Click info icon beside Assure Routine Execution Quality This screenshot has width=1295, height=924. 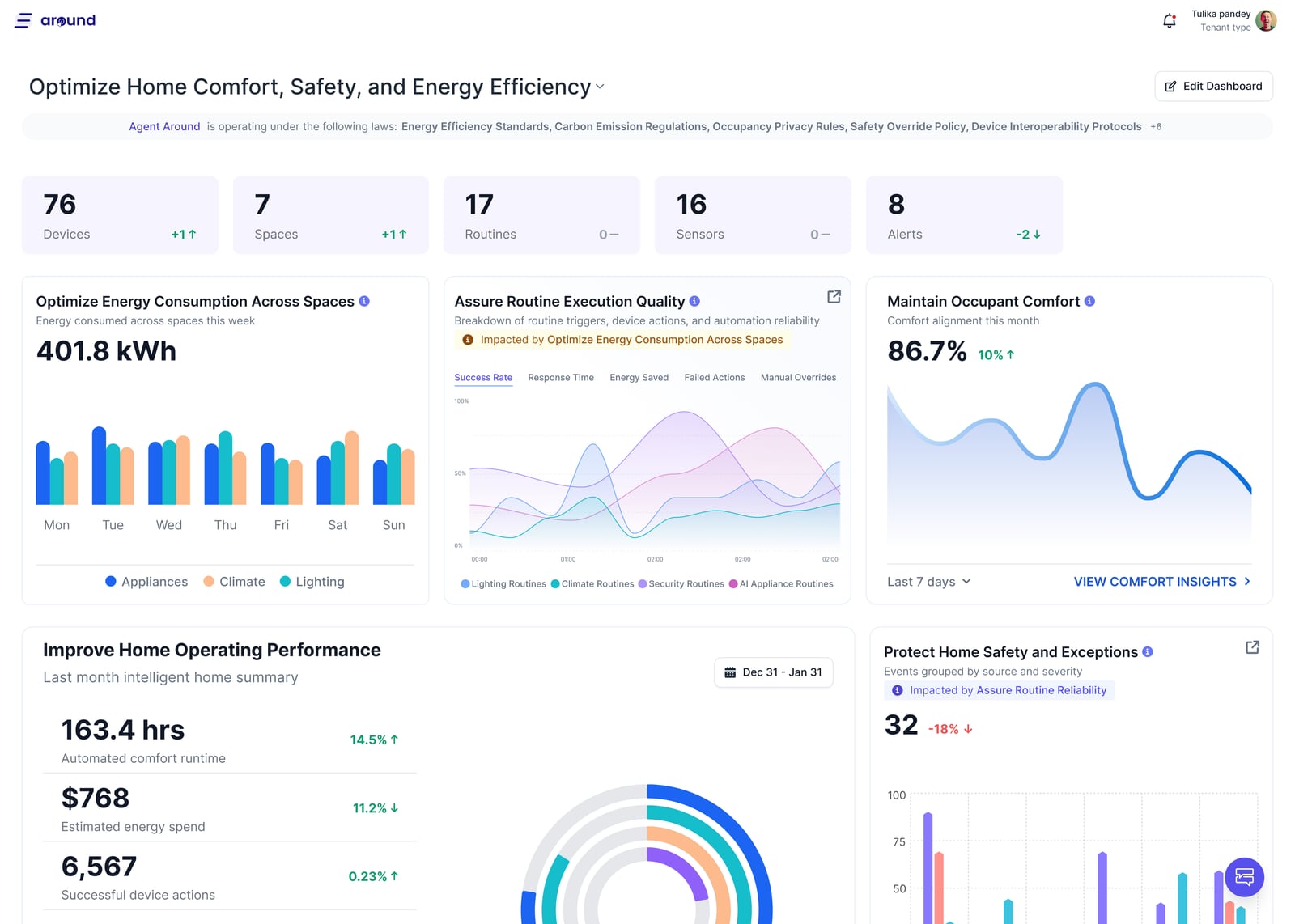coord(694,301)
